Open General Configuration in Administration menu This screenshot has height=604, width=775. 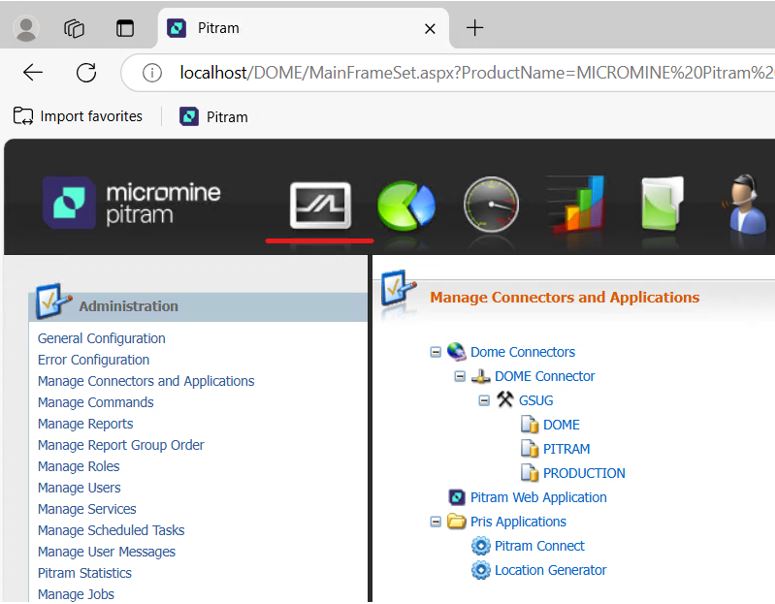click(x=101, y=338)
